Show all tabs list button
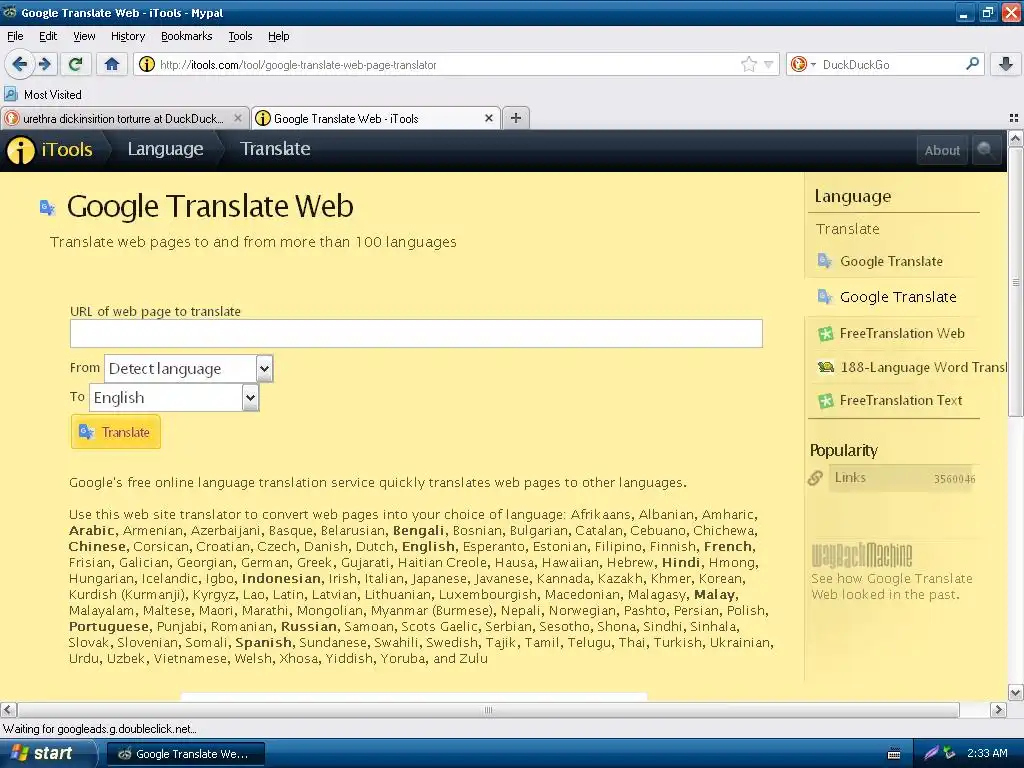The image size is (1024, 768). [x=1014, y=118]
